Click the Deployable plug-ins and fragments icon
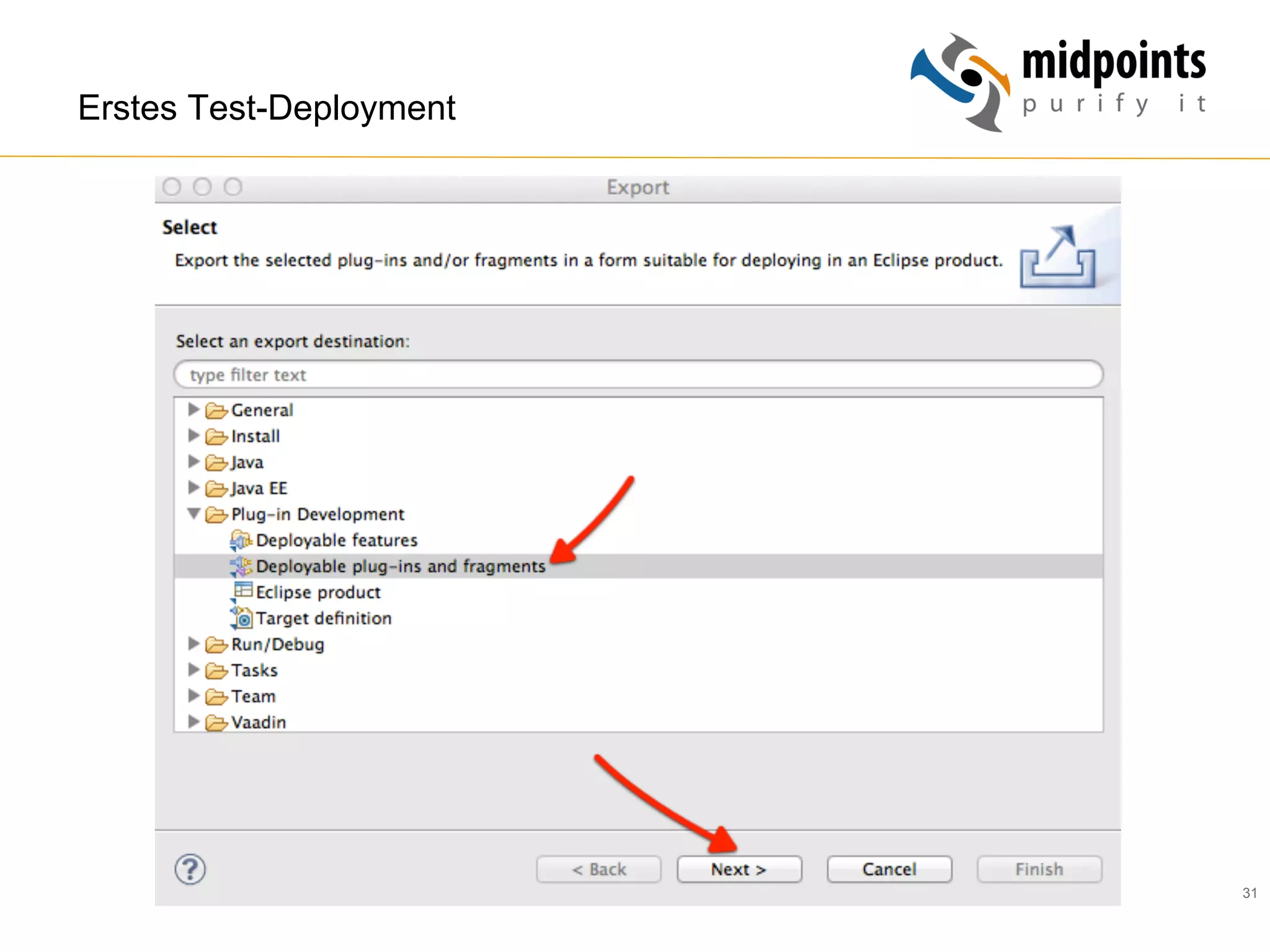The height and width of the screenshot is (952, 1270). coord(241,566)
